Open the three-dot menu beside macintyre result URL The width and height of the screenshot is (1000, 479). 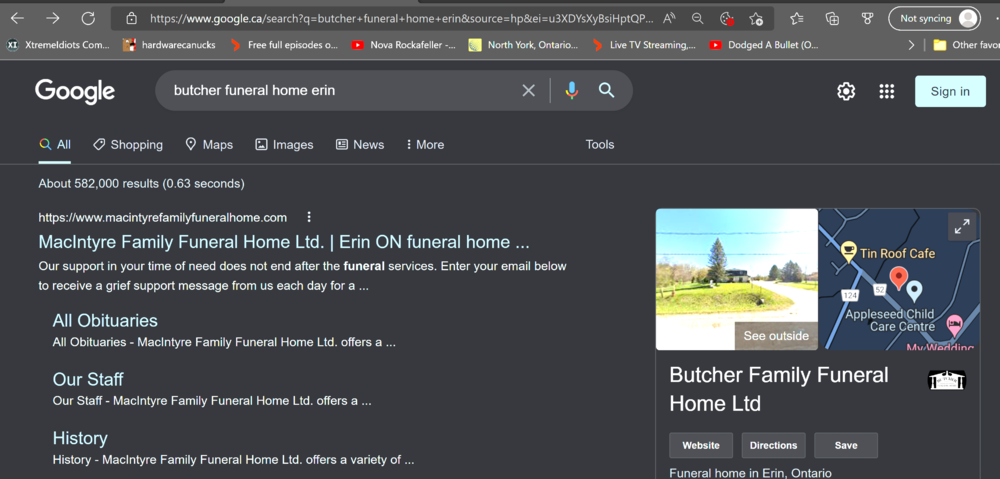tap(309, 217)
